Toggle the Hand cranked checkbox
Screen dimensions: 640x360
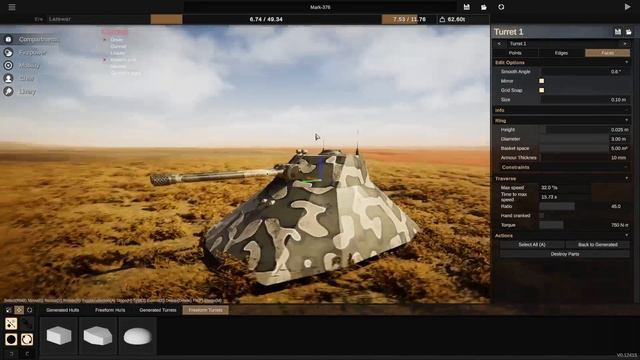click(542, 216)
